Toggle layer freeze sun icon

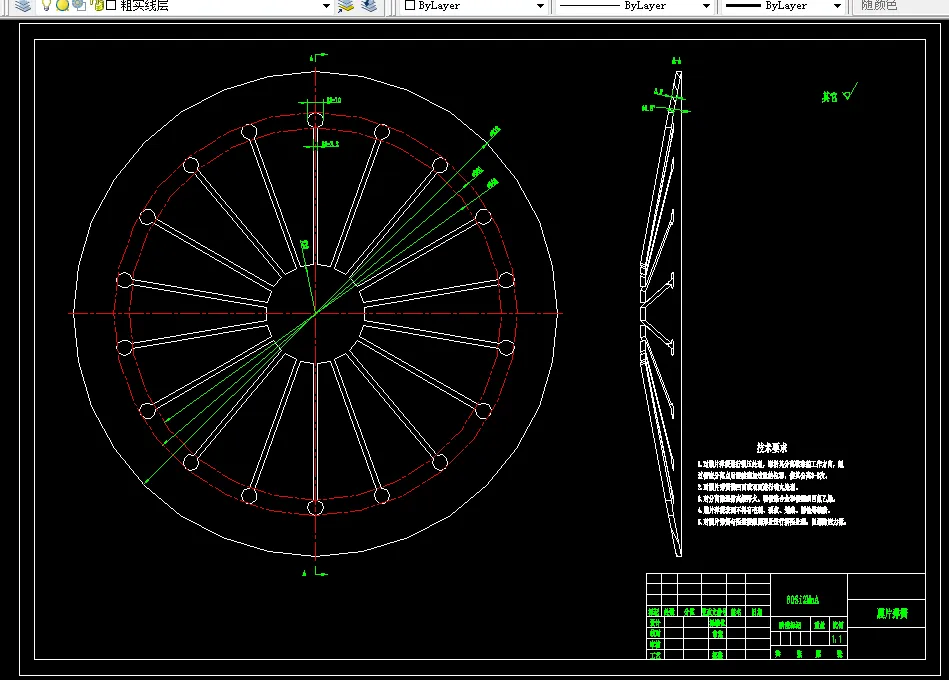tap(62, 5)
